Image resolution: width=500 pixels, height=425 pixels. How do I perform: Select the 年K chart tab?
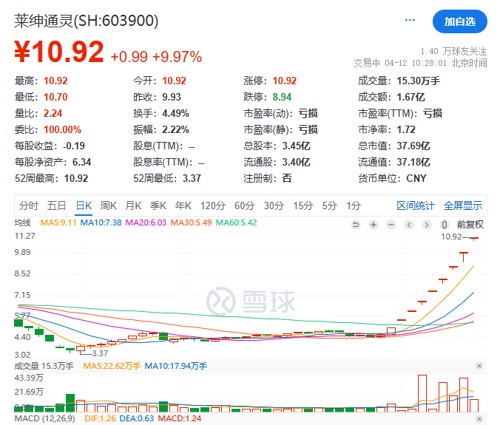click(183, 206)
